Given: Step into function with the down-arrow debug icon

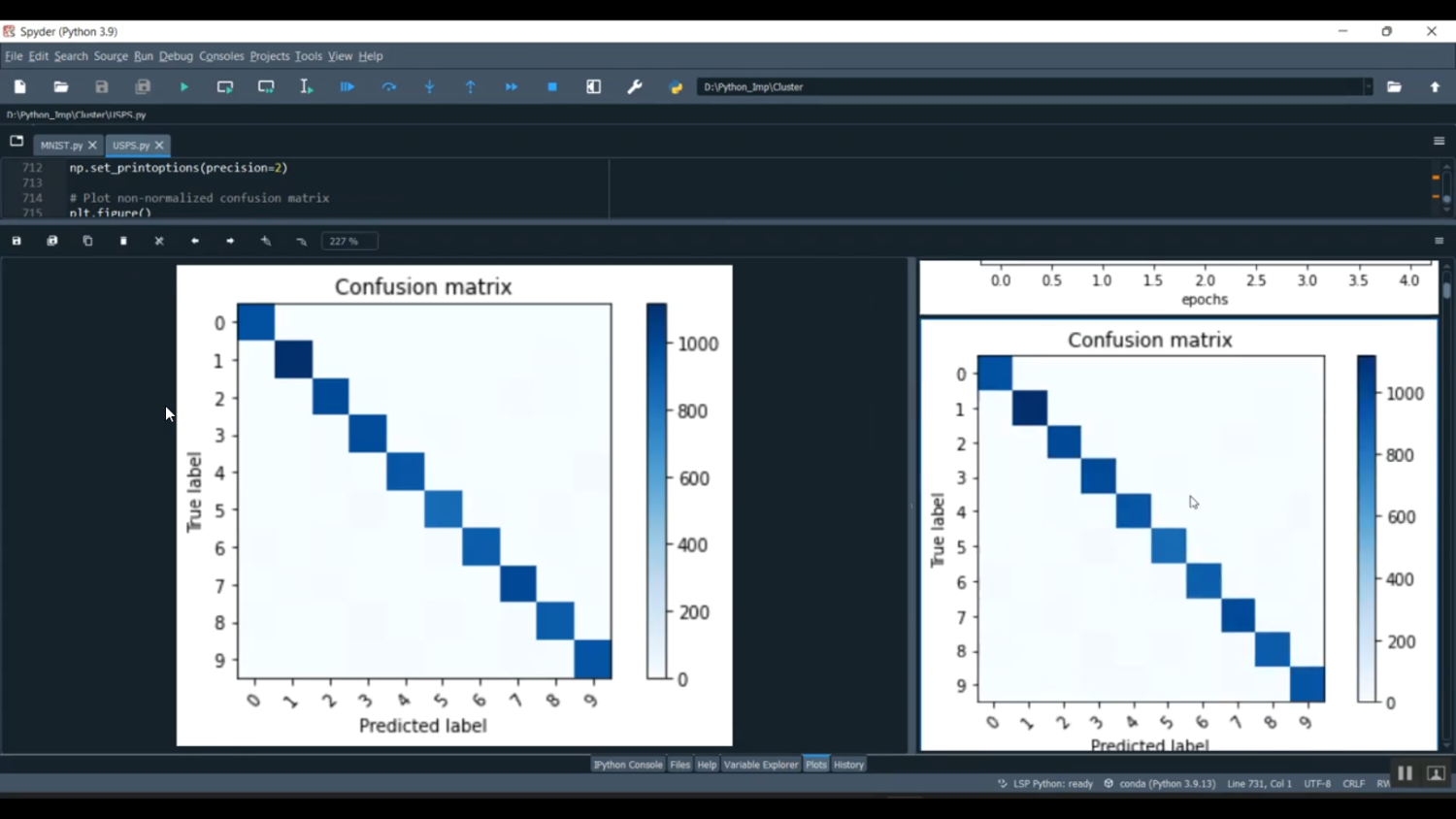Looking at the screenshot, I should click(x=428, y=86).
